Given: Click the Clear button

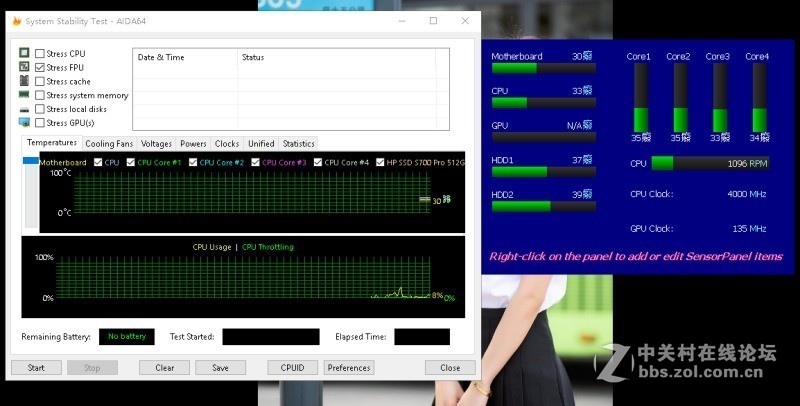Looking at the screenshot, I should (x=164, y=368).
